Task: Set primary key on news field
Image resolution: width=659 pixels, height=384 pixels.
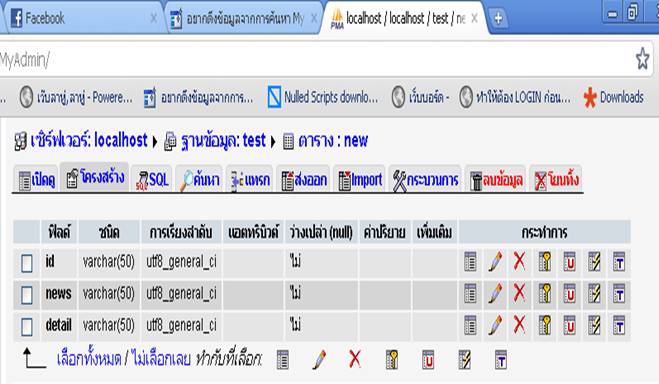Action: [x=545, y=293]
